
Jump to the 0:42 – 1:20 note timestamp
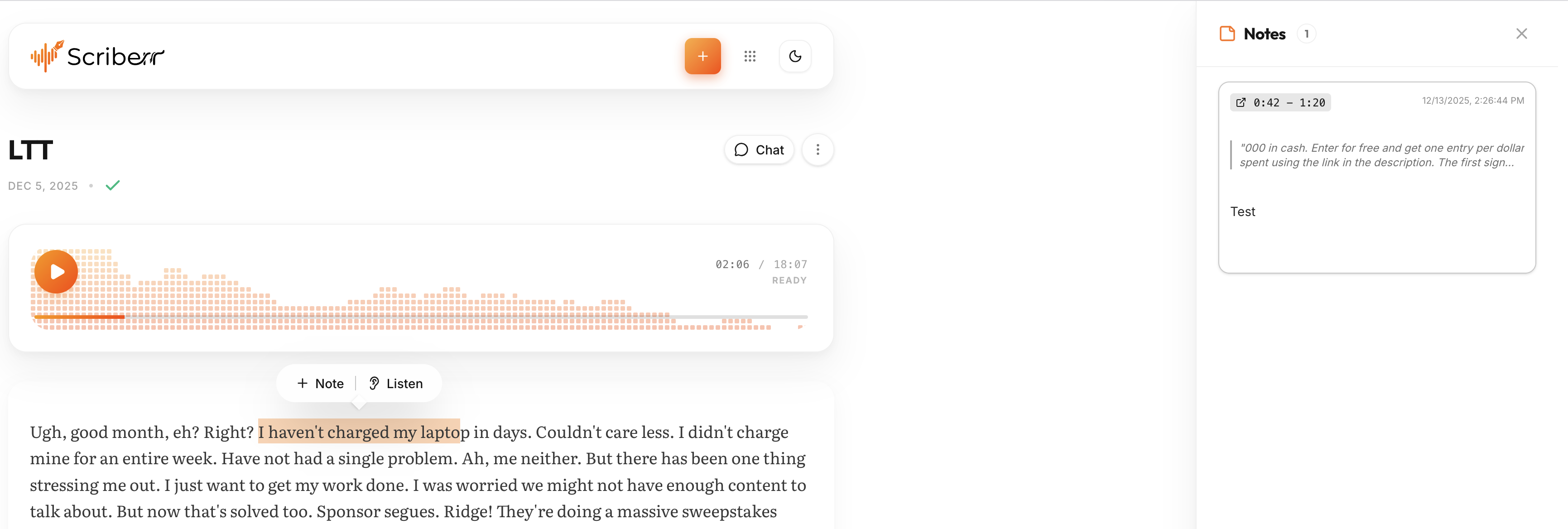click(x=1288, y=102)
